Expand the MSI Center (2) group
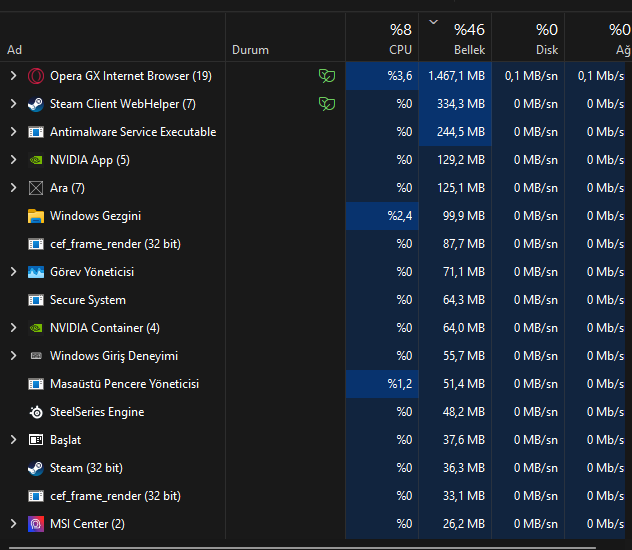632x550 pixels. coord(13,524)
